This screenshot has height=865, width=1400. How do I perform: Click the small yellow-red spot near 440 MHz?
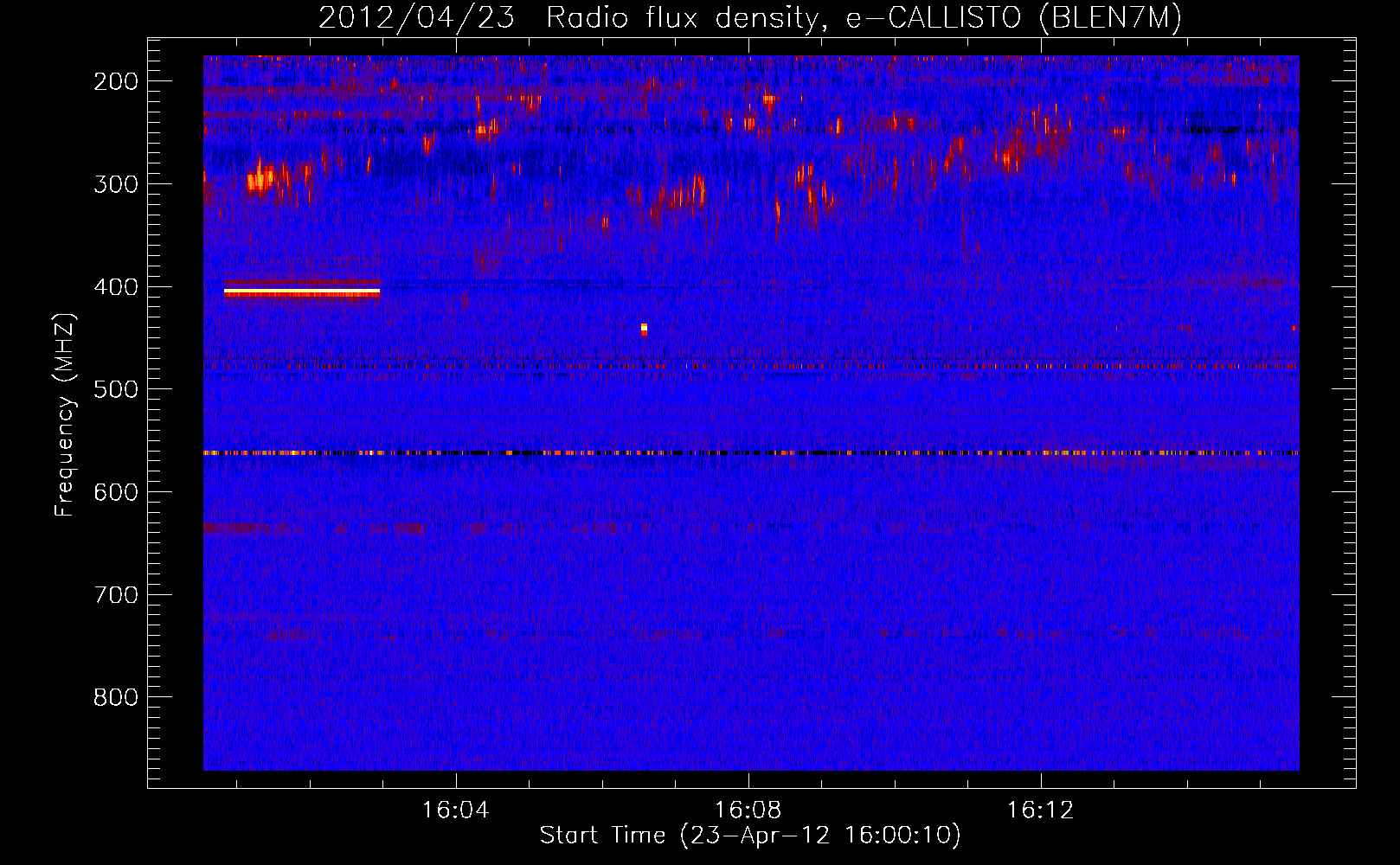coord(644,329)
